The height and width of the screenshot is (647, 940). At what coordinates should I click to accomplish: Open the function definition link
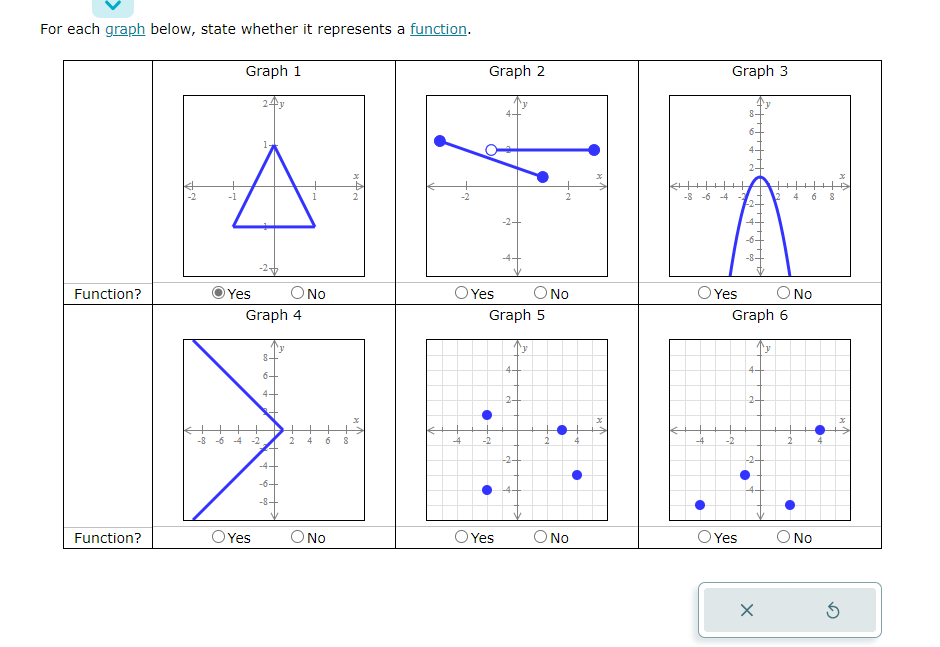(x=438, y=30)
